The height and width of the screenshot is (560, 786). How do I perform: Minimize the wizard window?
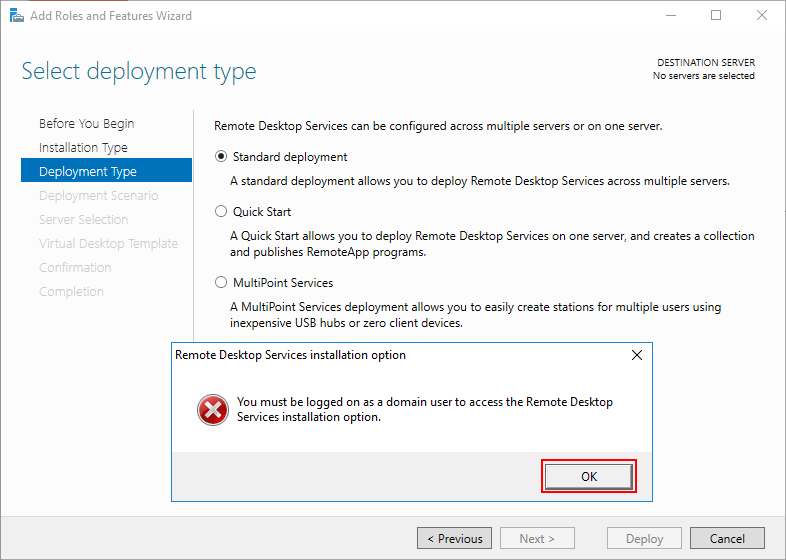(x=671, y=15)
